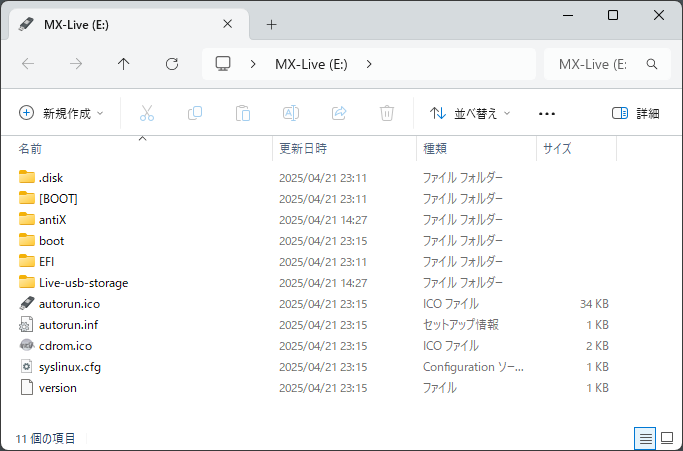Viewport: 683px width, 451px height.
Task: Select the Live-usb-storage folder
Action: tap(83, 282)
